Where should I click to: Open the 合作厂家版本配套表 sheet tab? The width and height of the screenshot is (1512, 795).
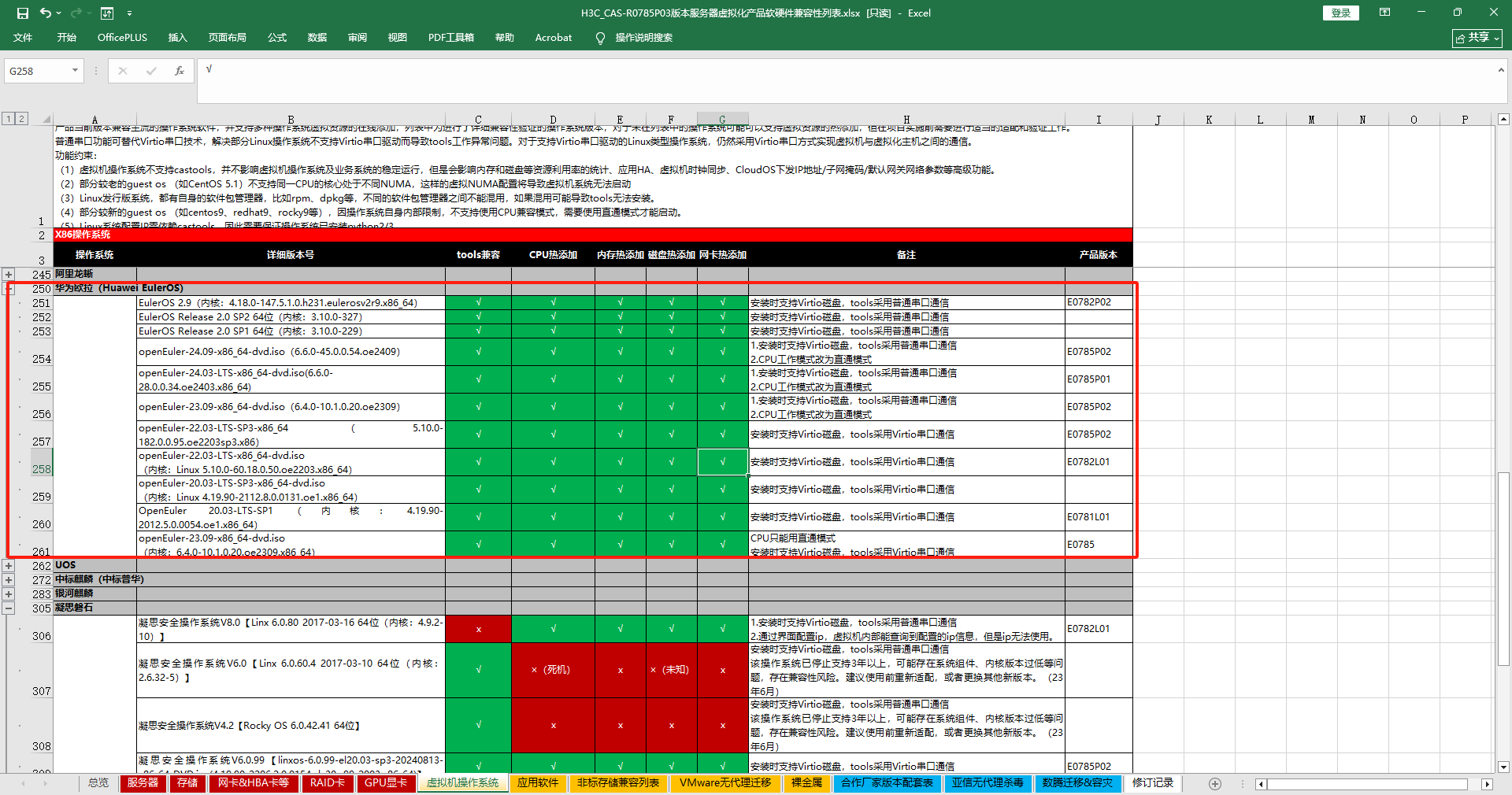tap(887, 783)
